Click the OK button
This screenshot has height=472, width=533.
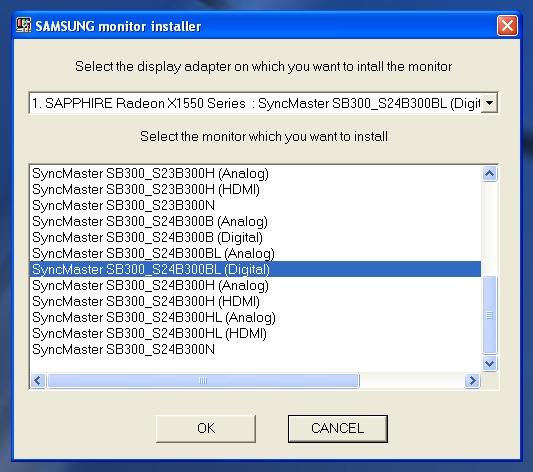pos(206,429)
